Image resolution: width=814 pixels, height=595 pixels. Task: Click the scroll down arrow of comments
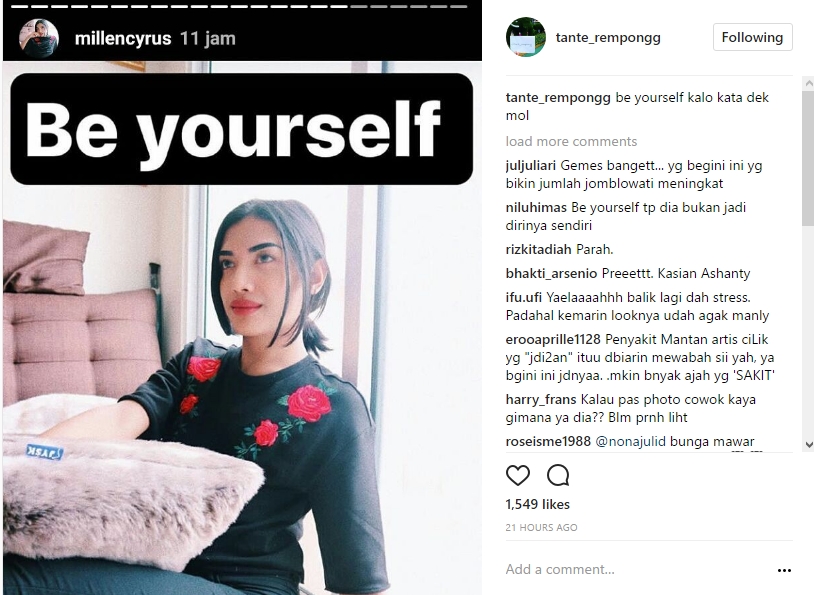click(808, 444)
